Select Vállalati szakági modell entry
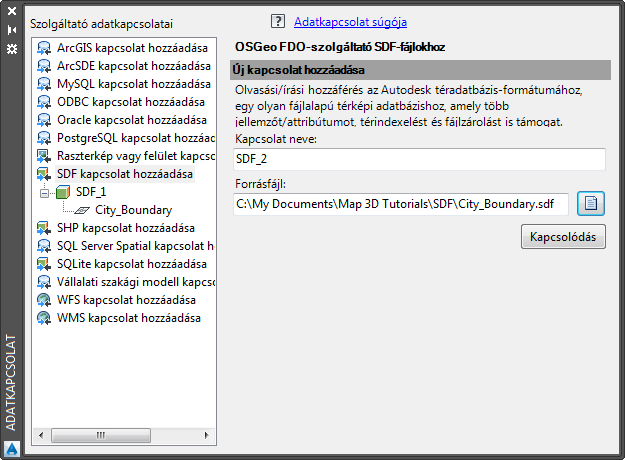Image resolution: width=625 pixels, height=460 pixels. pyautogui.click(x=136, y=282)
